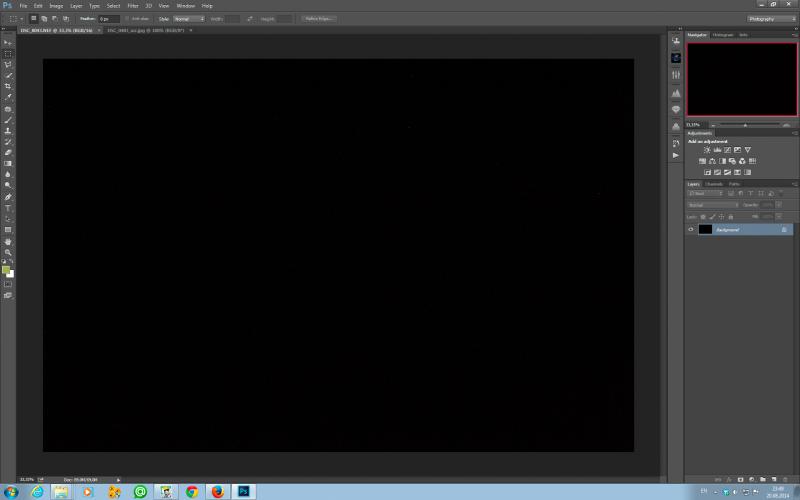This screenshot has width=800, height=500.
Task: Add a Vibrance adjustment
Action: point(747,150)
